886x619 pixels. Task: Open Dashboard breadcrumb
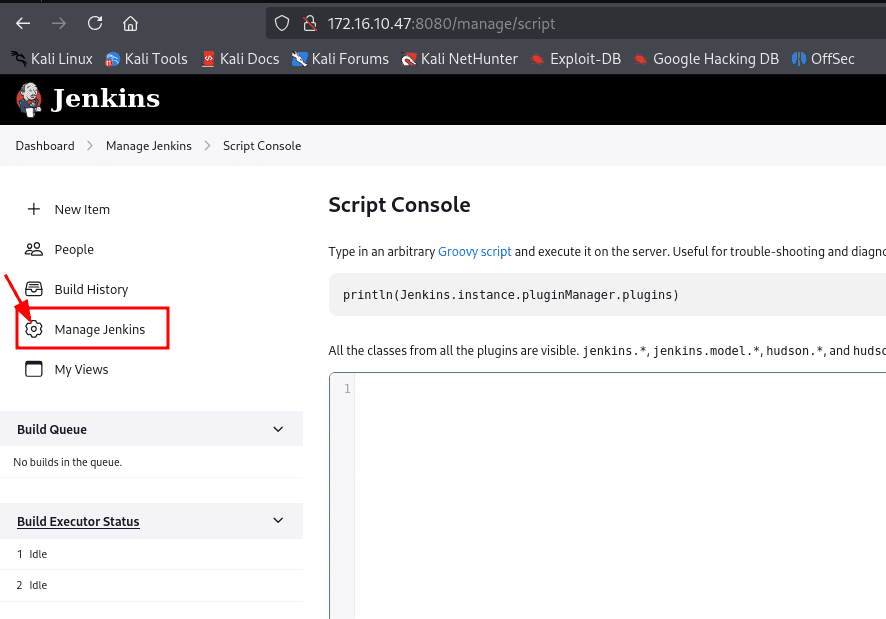pyautogui.click(x=45, y=146)
